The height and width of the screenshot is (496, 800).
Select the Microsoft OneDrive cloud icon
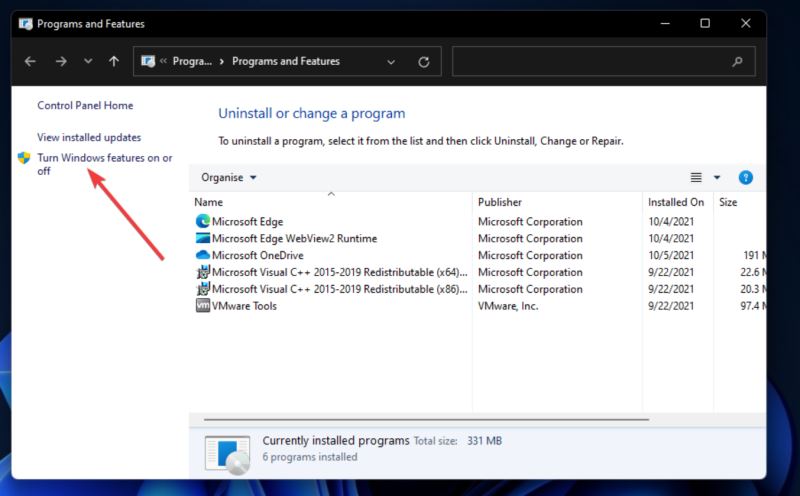tap(203, 255)
